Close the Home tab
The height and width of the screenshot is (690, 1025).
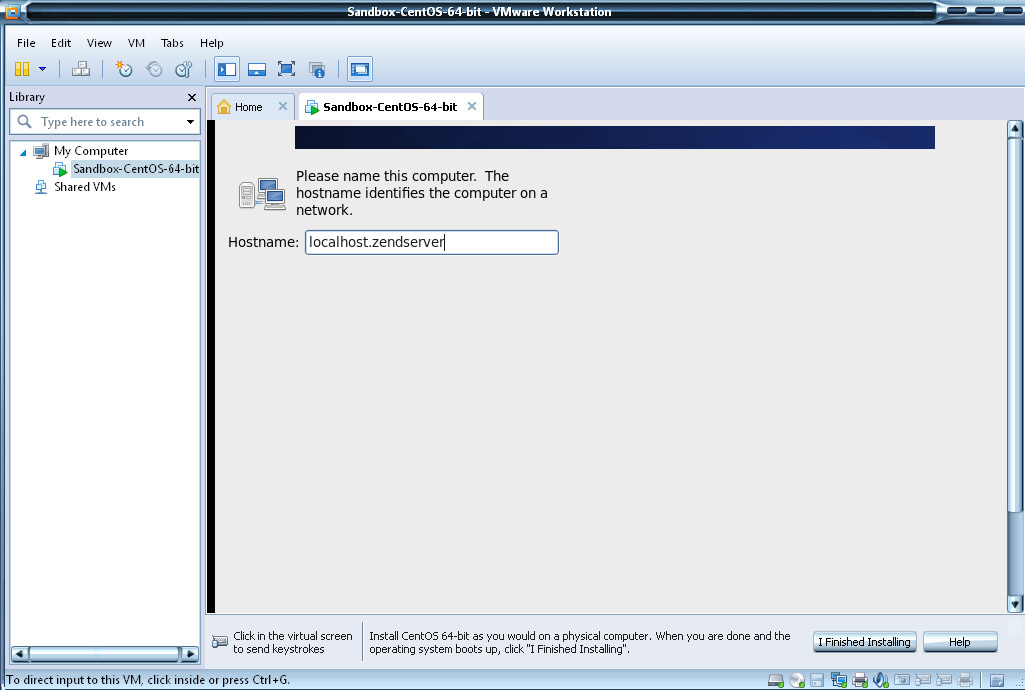[282, 106]
